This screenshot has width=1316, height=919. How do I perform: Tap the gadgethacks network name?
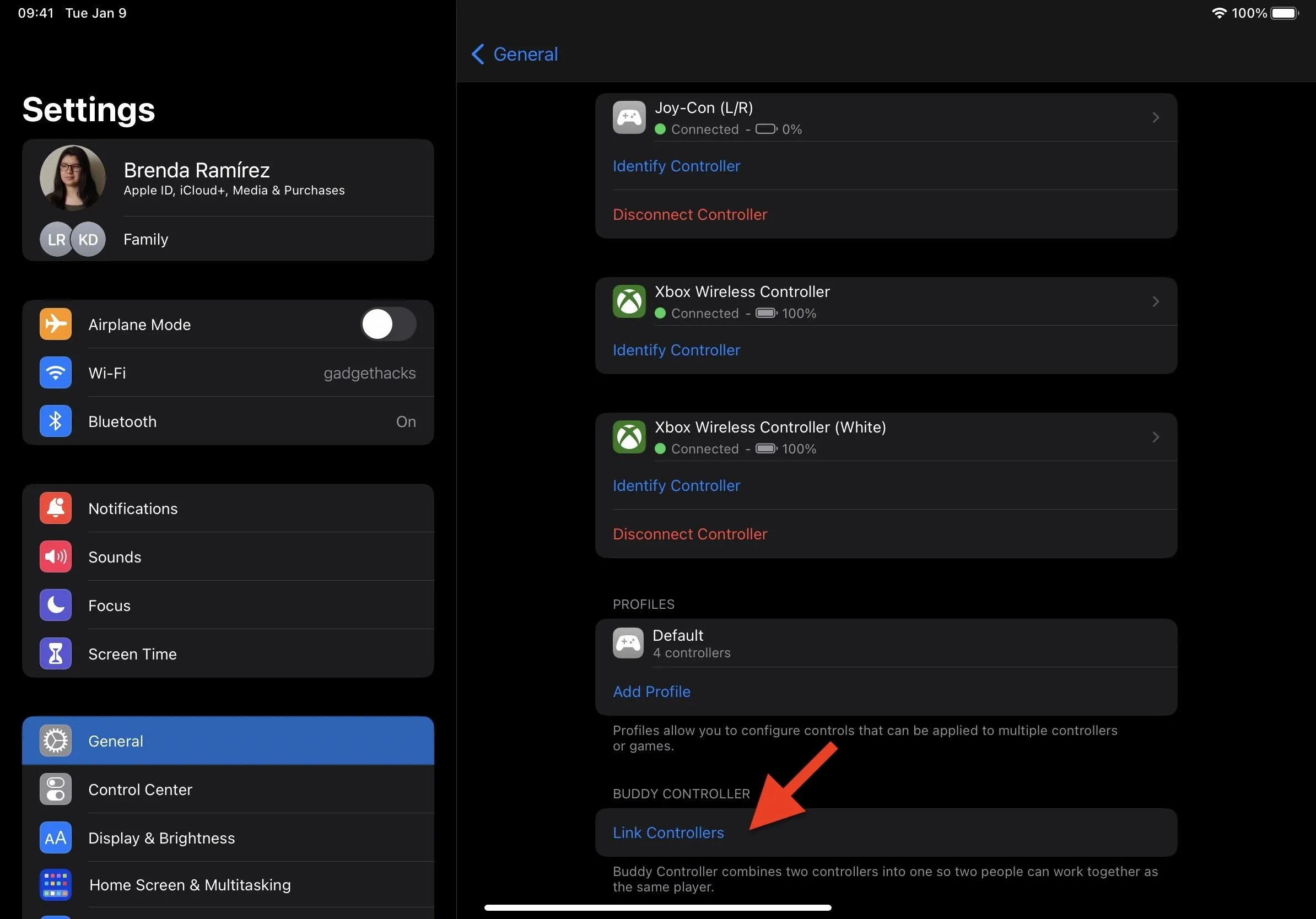[x=370, y=373]
